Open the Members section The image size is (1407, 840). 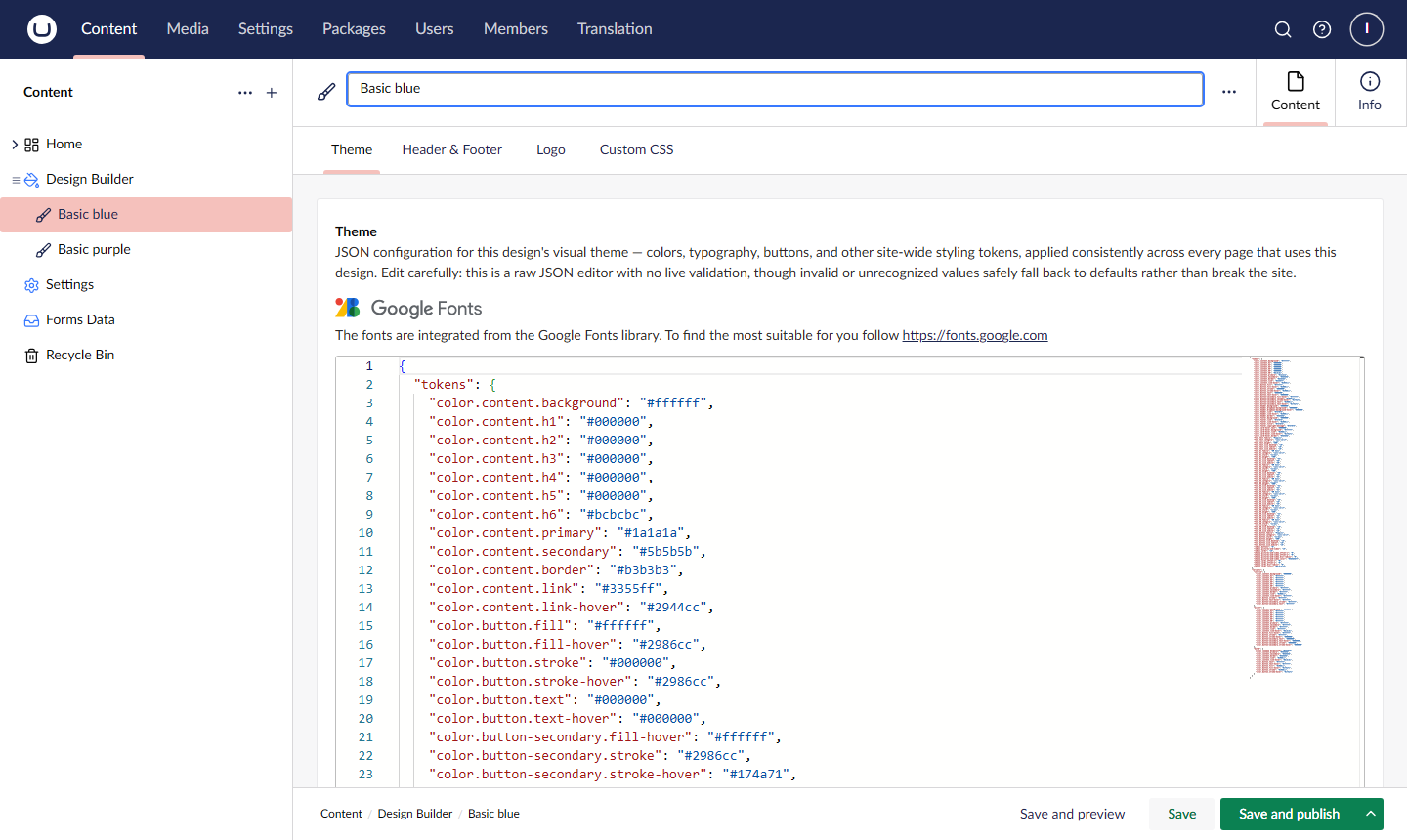pyautogui.click(x=516, y=29)
